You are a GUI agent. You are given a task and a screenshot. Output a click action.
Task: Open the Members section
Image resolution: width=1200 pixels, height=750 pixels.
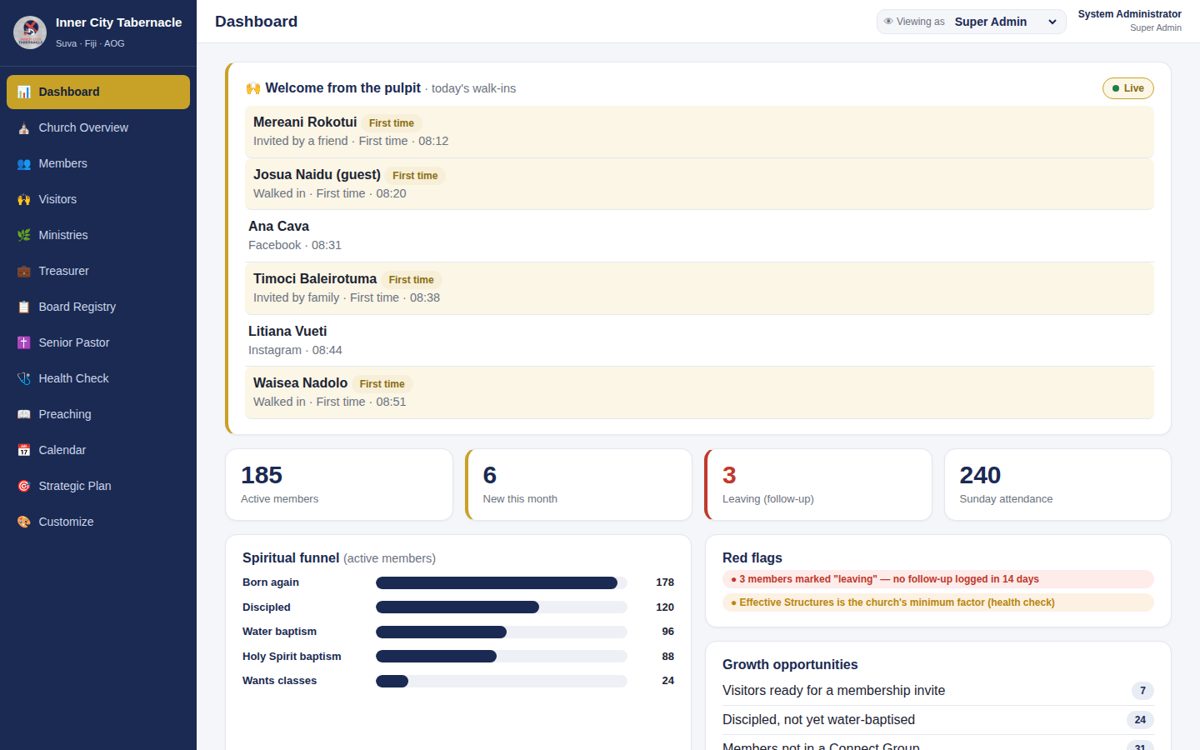98,164
